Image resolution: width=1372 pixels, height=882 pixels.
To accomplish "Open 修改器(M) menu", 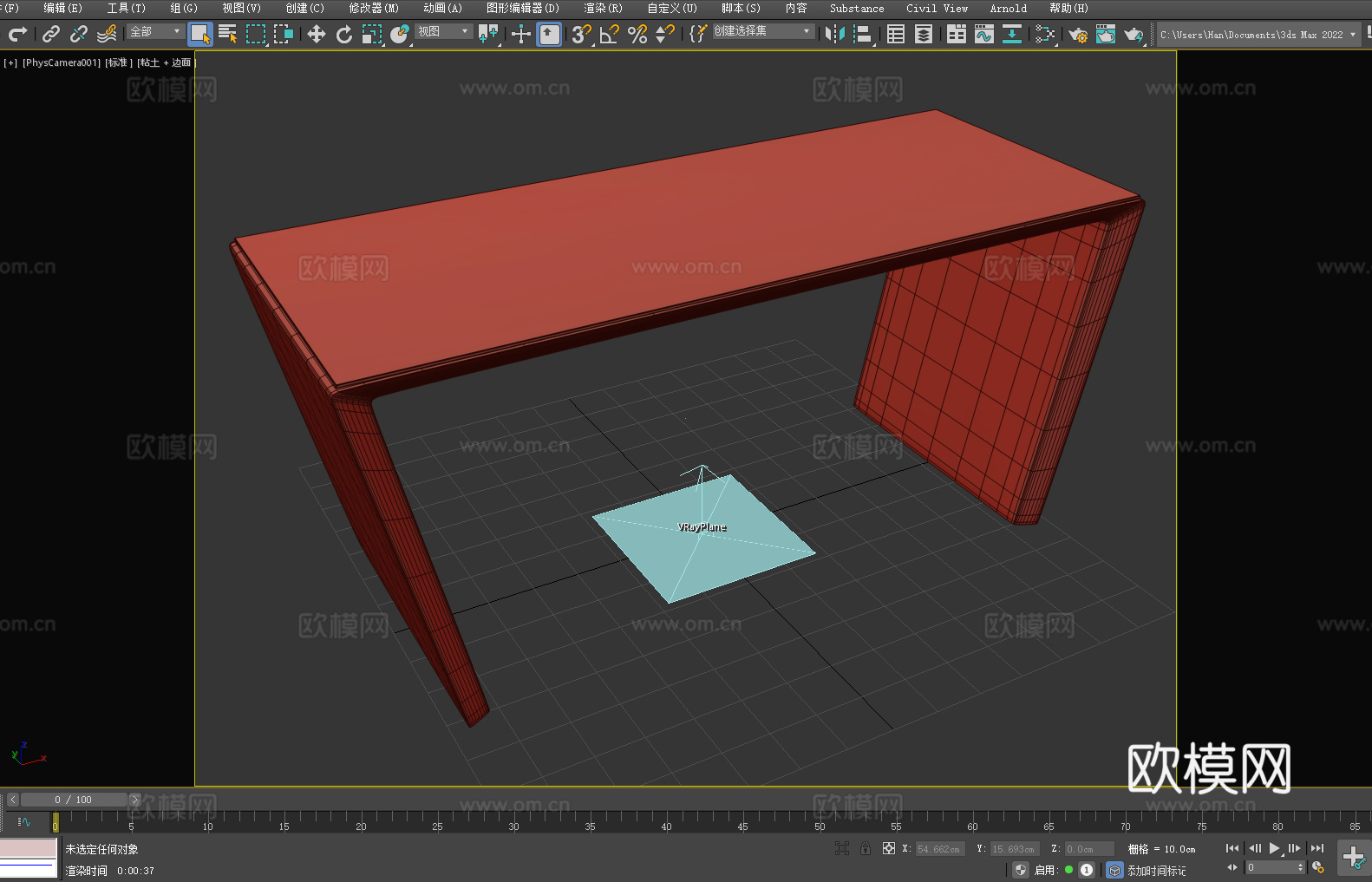I will pos(374,8).
